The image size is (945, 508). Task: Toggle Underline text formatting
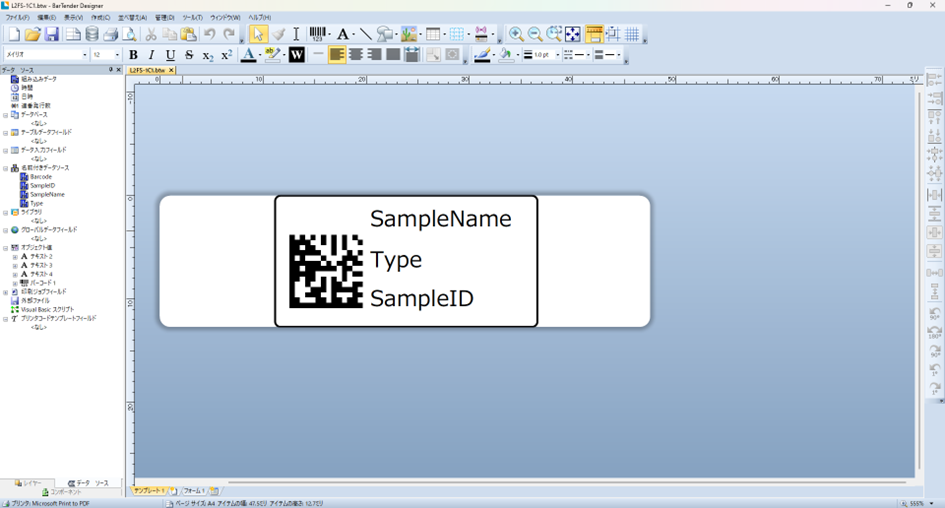[x=170, y=55]
